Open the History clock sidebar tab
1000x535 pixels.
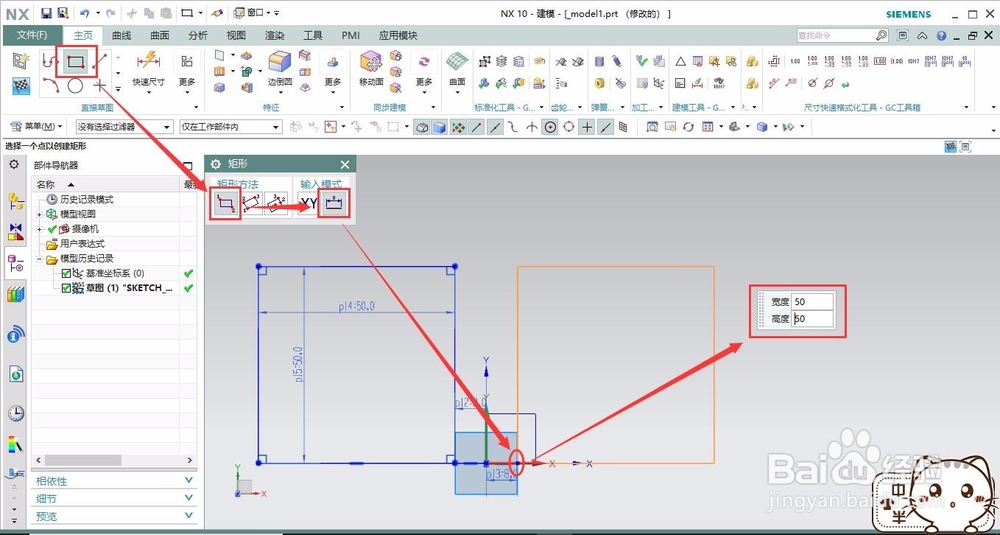click(16, 413)
